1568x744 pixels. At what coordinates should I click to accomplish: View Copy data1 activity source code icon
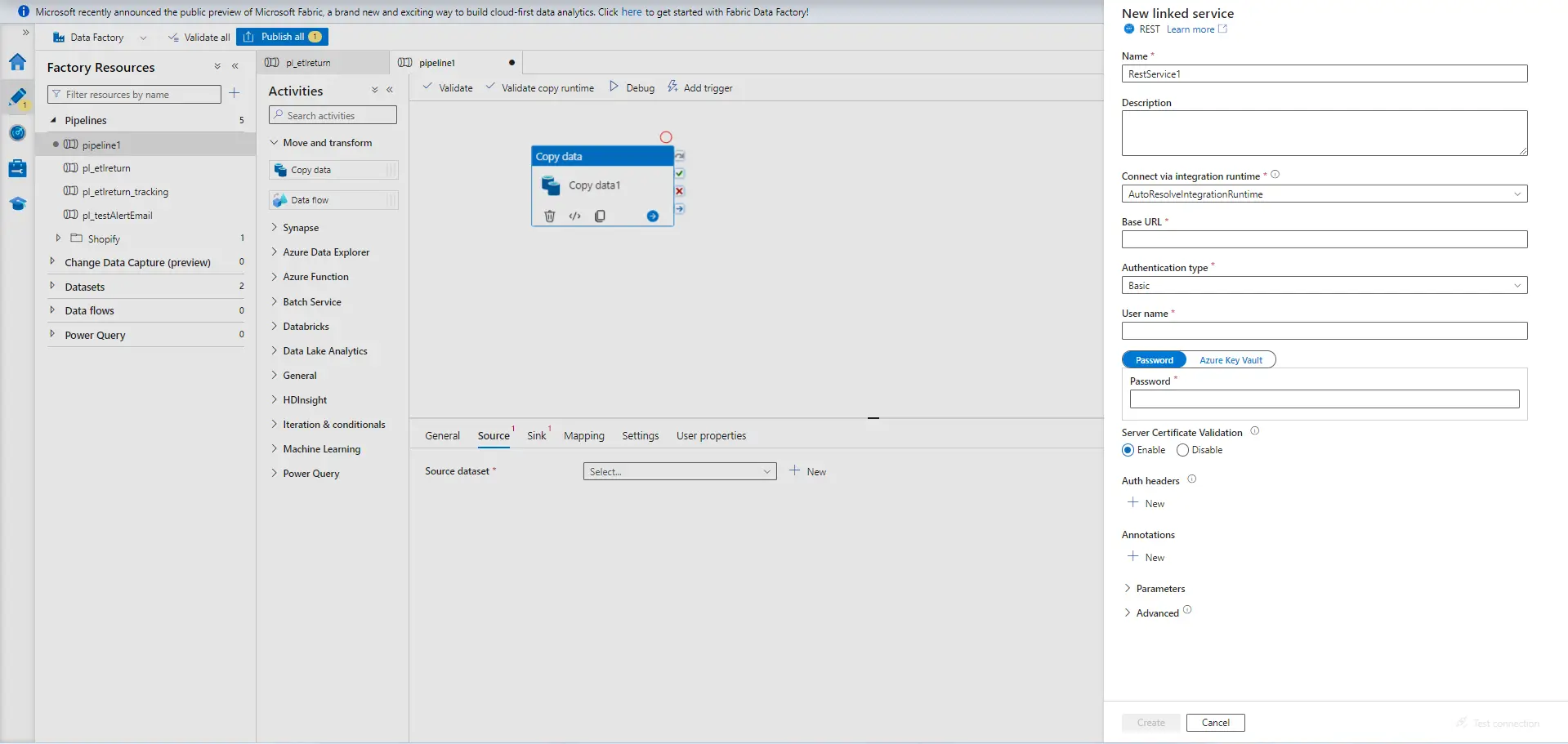575,216
